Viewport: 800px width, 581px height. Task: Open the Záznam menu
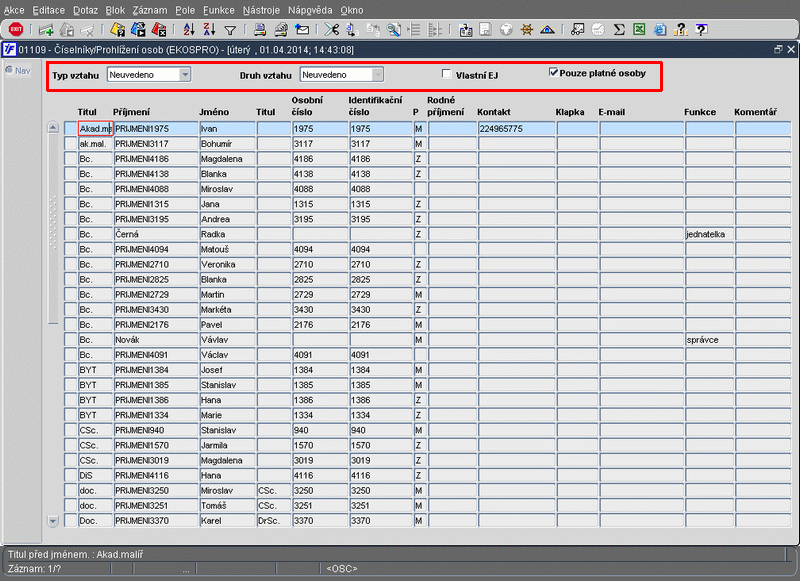coord(150,9)
